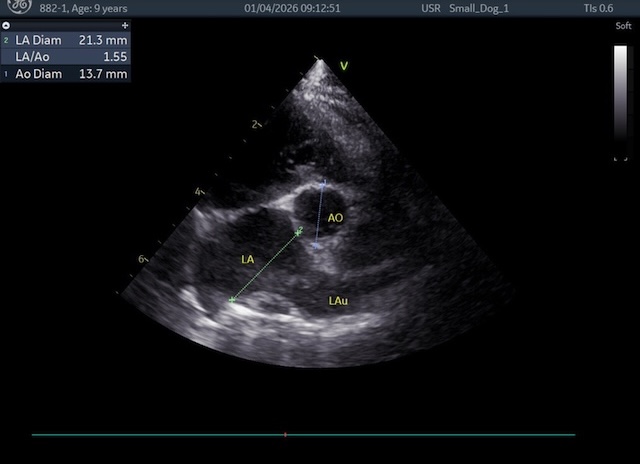Click the Soft label above grayscale bar
The width and height of the screenshot is (640, 464).
[623, 27]
